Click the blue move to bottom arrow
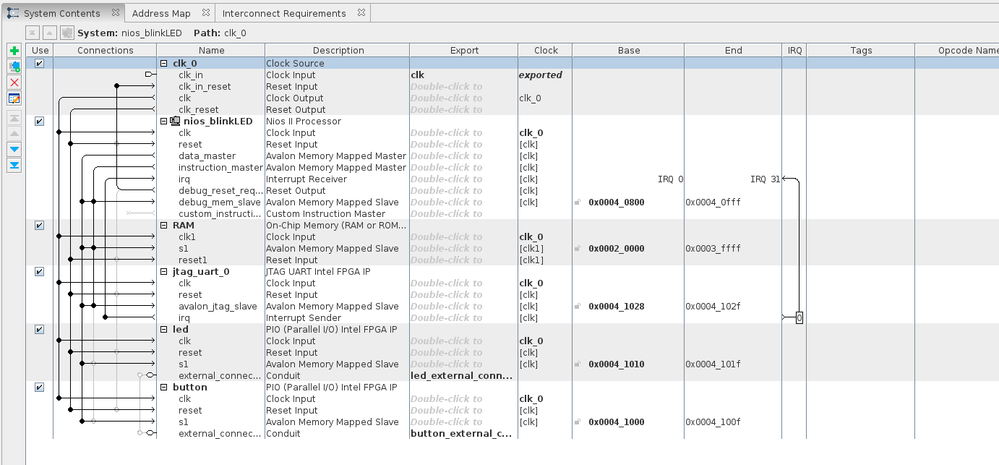Viewport: 999px width, 465px height. [x=14, y=165]
